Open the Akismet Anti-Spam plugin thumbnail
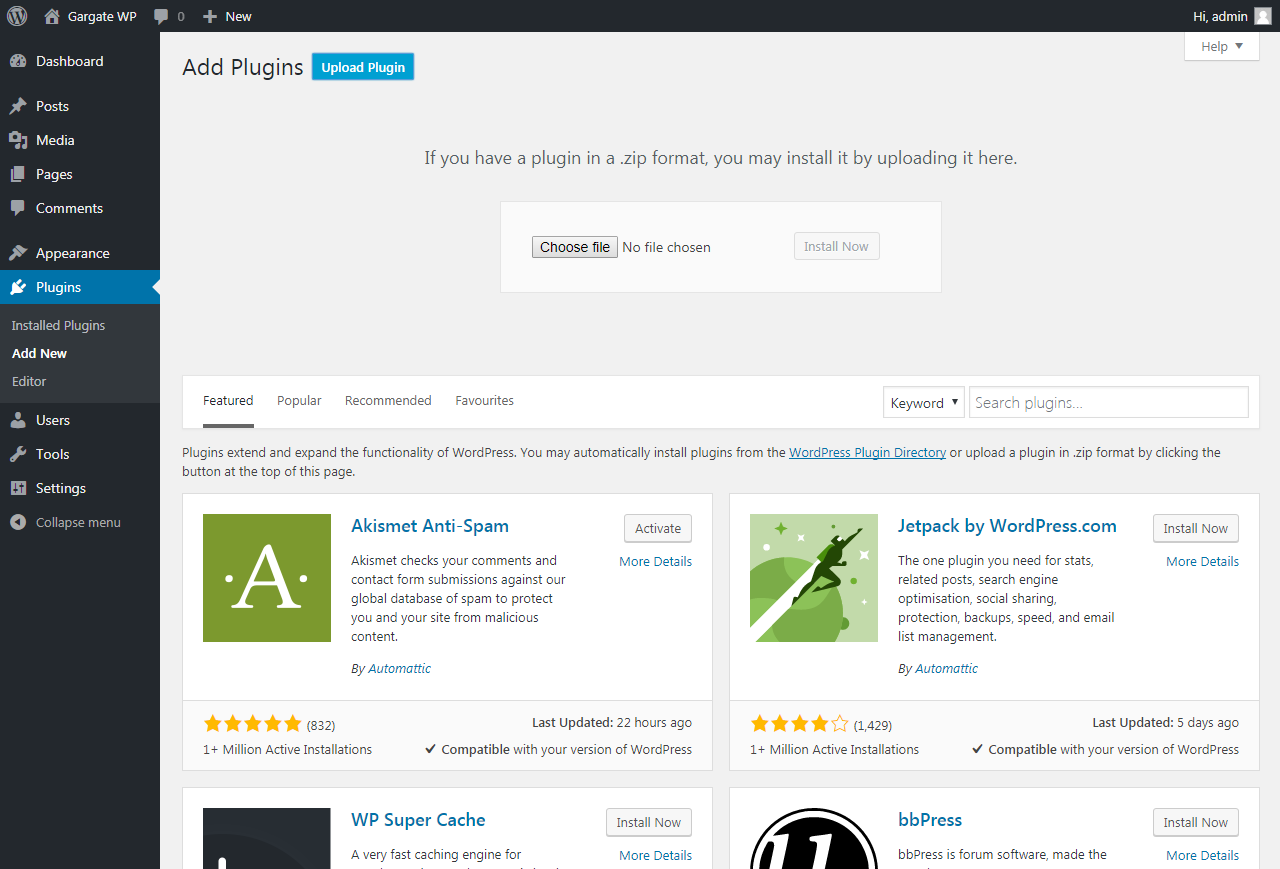 (x=267, y=578)
